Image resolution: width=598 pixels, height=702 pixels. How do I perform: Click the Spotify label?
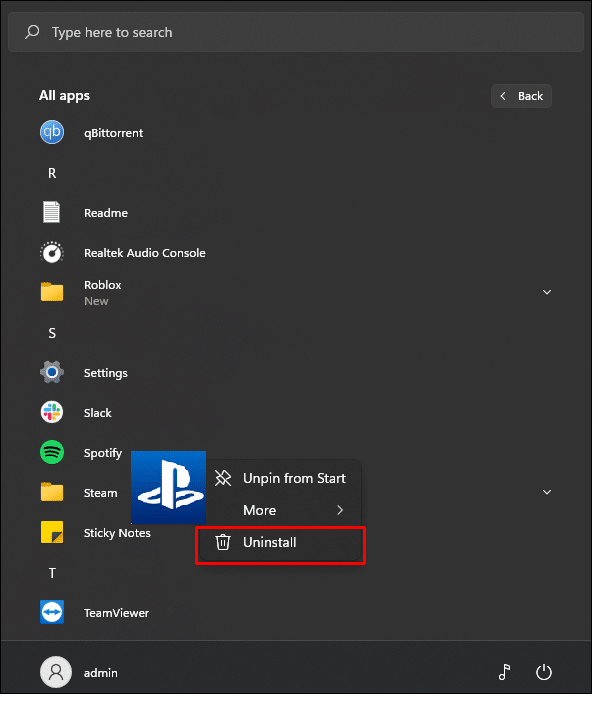pyautogui.click(x=103, y=455)
